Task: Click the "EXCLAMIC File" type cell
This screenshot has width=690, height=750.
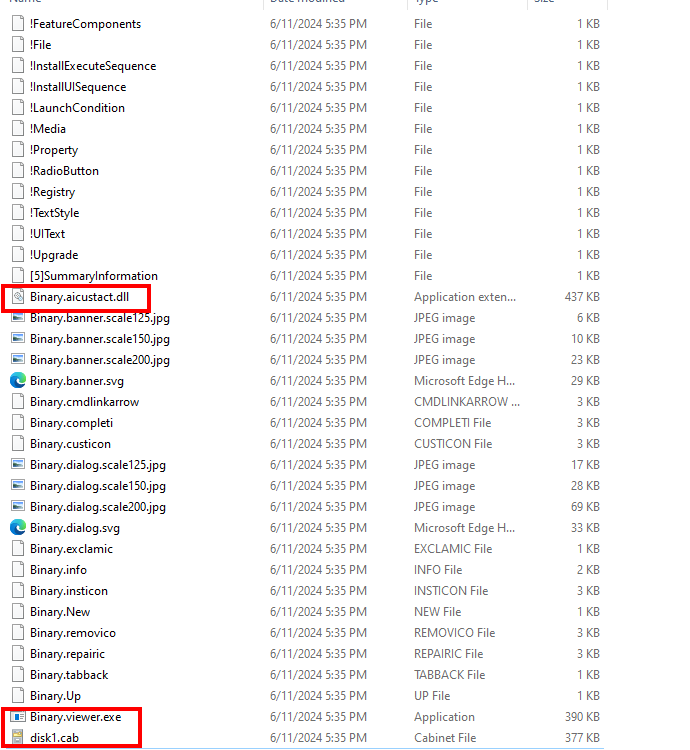Action: tap(453, 549)
